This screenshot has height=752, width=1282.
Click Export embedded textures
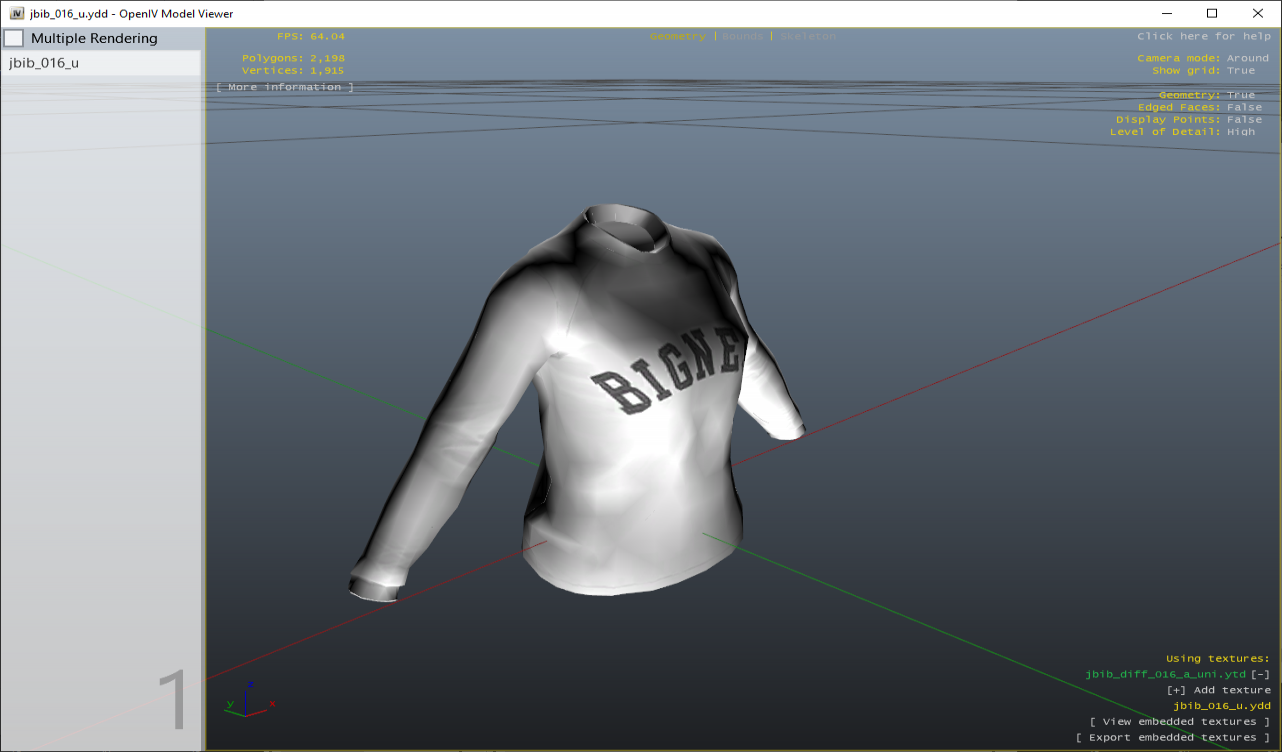coord(1180,737)
